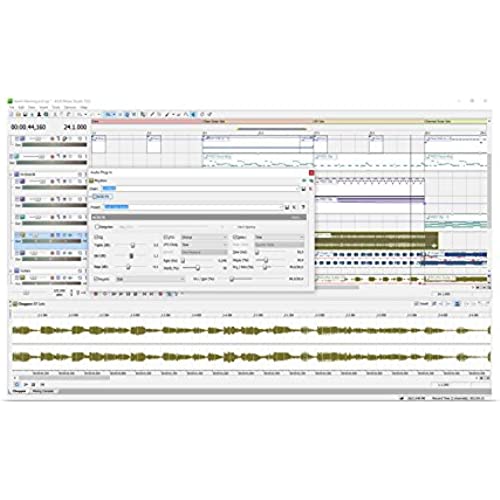Click the save preset icon beside Preset field
Viewport: 500px width, 500px height.
(287, 207)
